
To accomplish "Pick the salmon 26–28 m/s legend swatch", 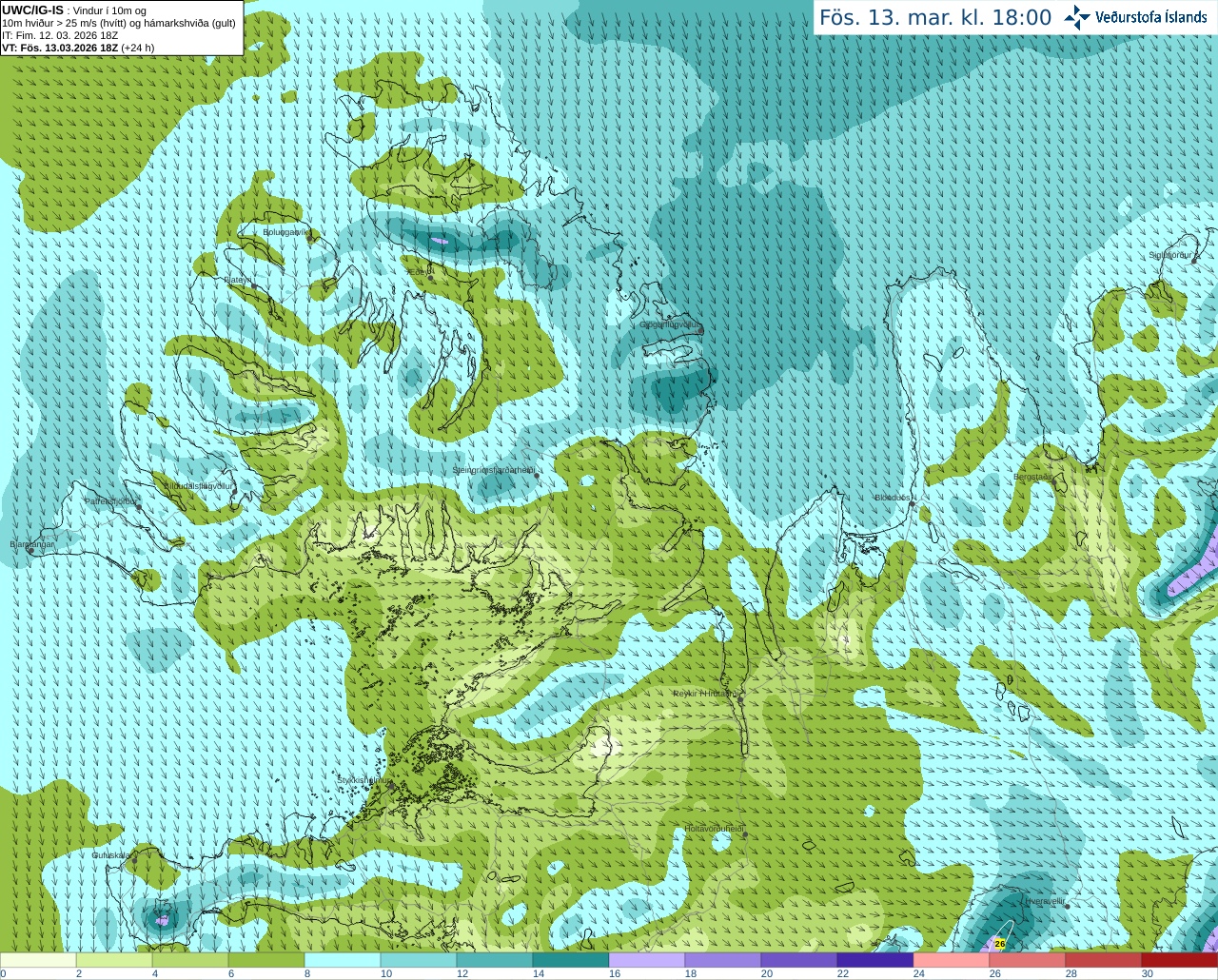I will [1028, 960].
